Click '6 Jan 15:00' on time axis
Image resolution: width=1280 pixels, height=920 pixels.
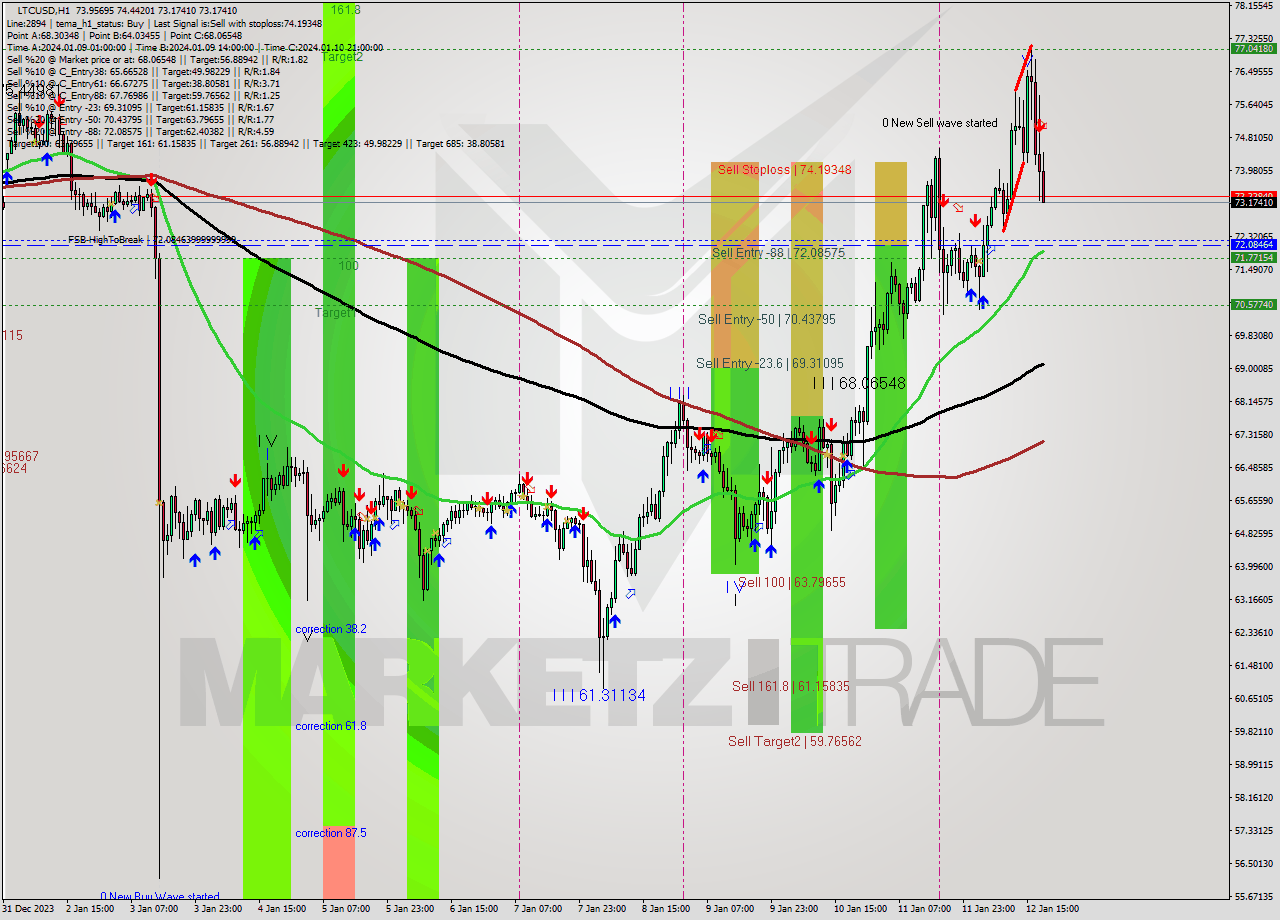(x=473, y=909)
